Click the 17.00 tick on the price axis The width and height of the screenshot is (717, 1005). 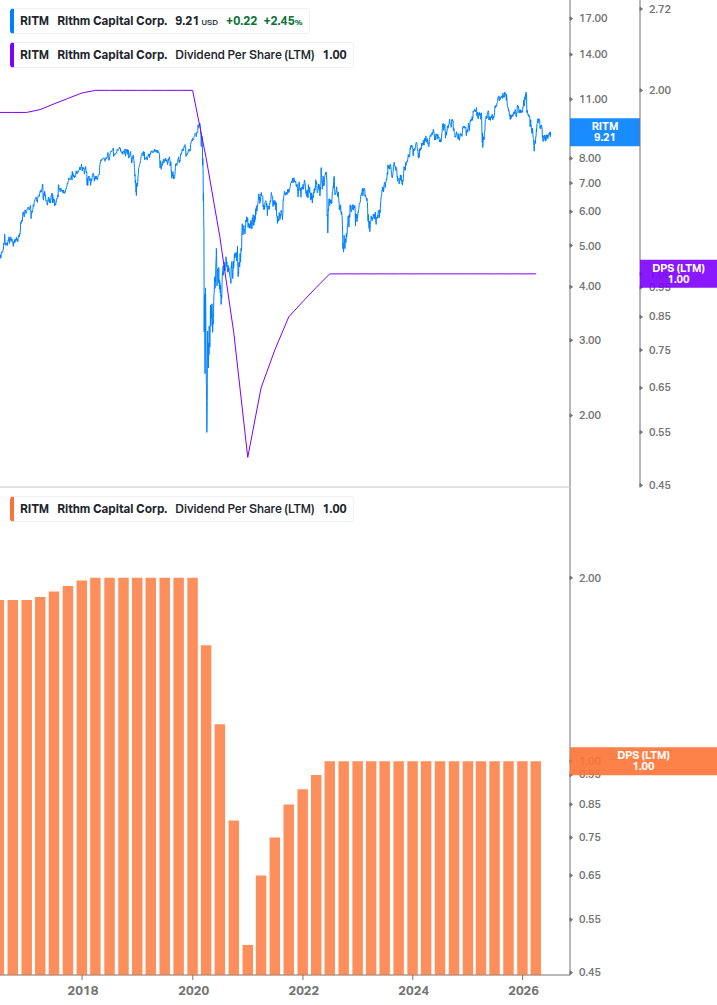(593, 19)
